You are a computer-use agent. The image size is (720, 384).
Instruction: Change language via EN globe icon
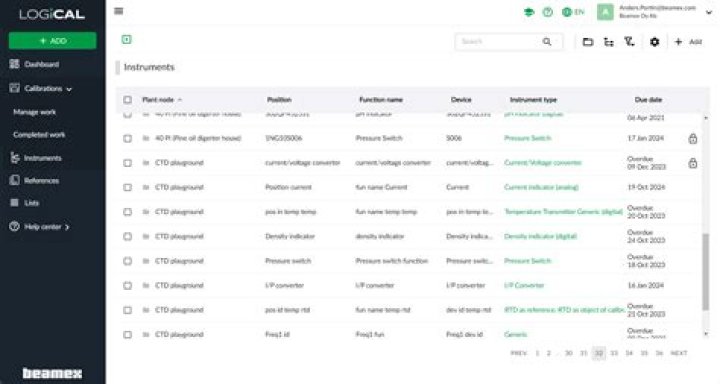coord(573,12)
